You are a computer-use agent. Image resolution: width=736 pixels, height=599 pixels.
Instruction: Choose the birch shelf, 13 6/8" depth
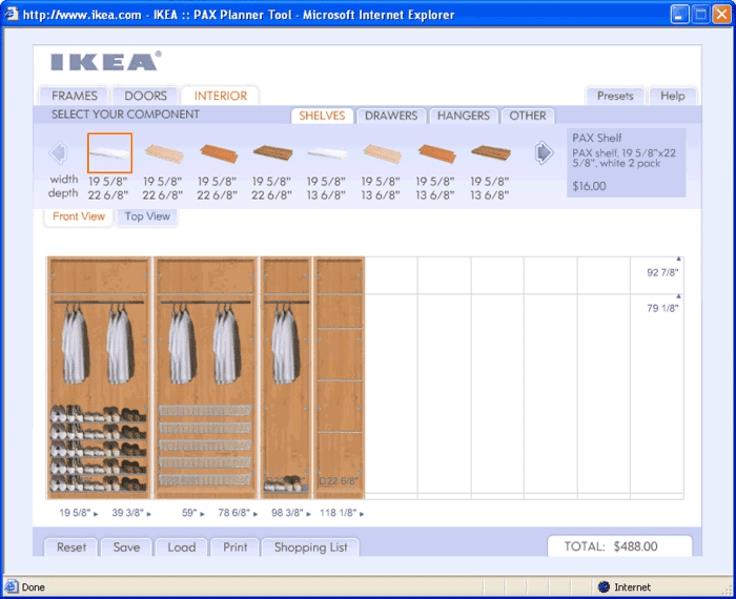click(x=382, y=154)
